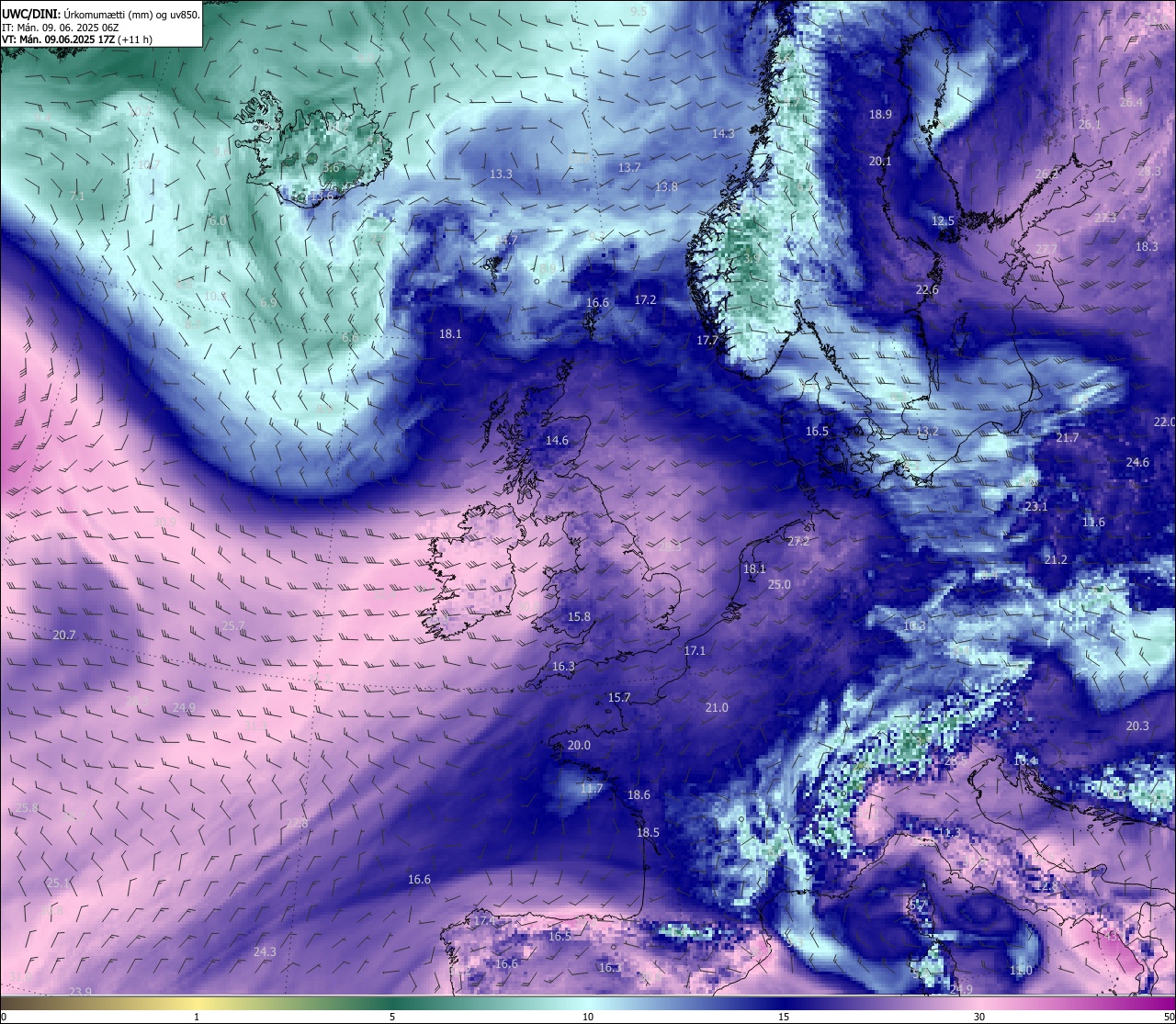
Task: Click the legend tick label "15"
Action: [784, 1017]
